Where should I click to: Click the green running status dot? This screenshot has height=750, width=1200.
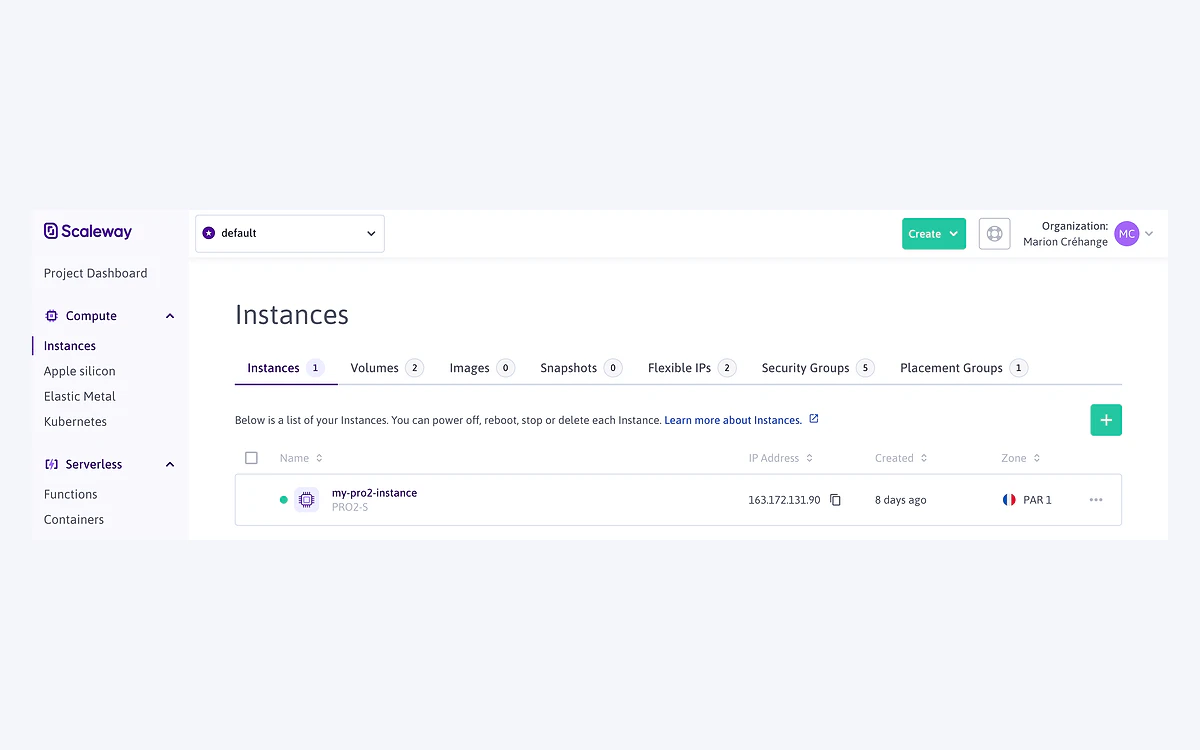pyautogui.click(x=284, y=500)
